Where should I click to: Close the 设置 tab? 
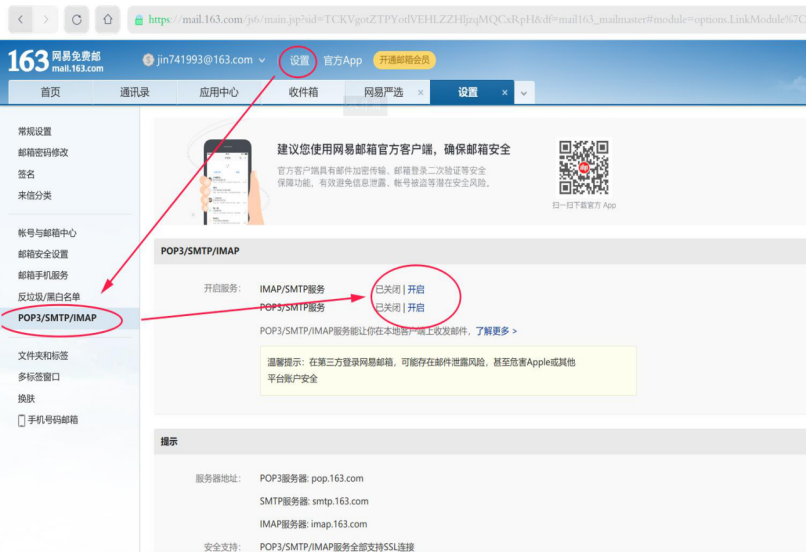505,93
